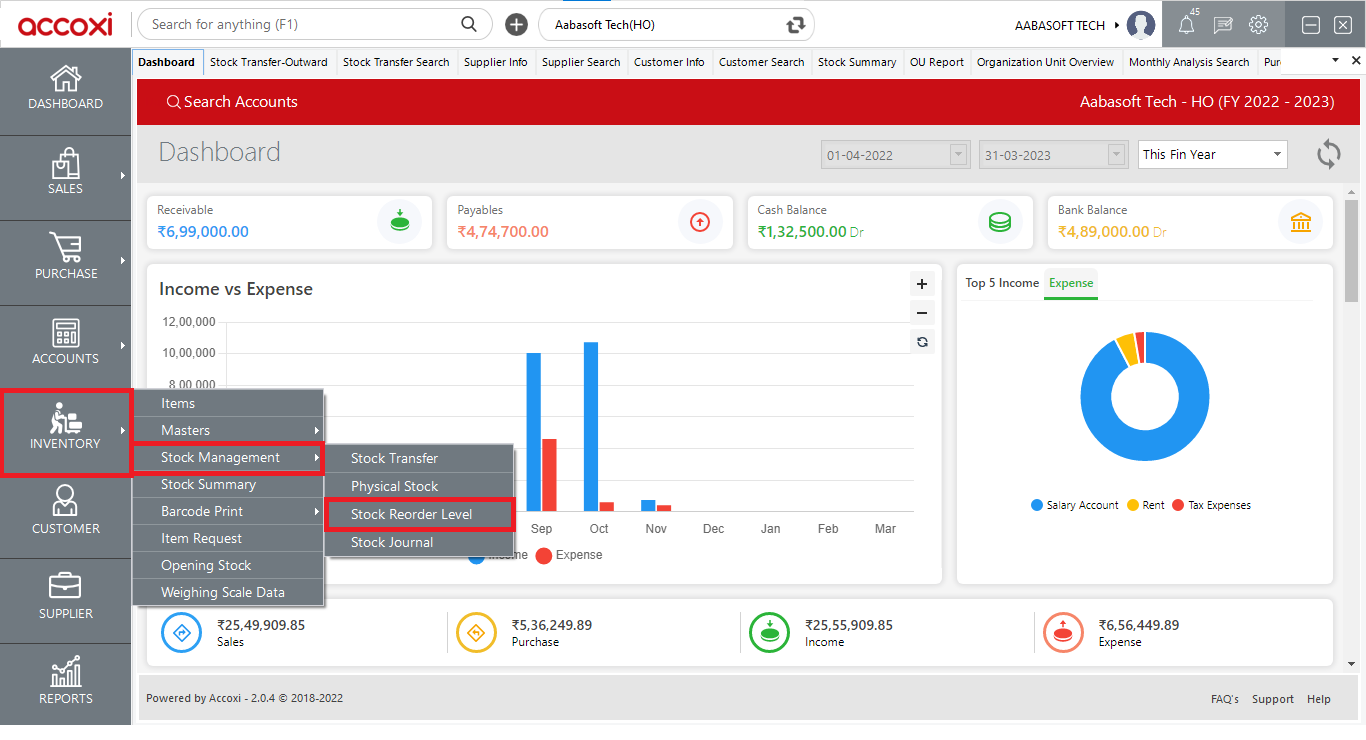Open the Help link

pyautogui.click(x=1319, y=699)
